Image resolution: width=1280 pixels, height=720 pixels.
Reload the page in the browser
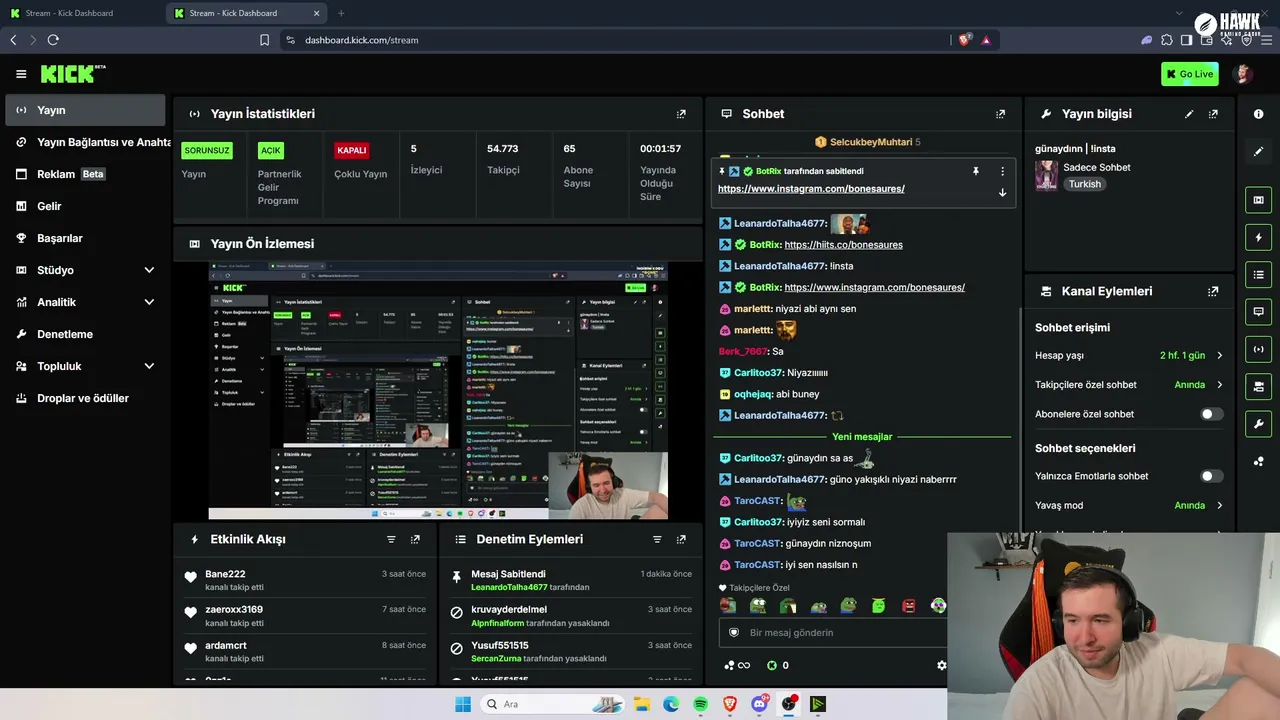tap(53, 40)
